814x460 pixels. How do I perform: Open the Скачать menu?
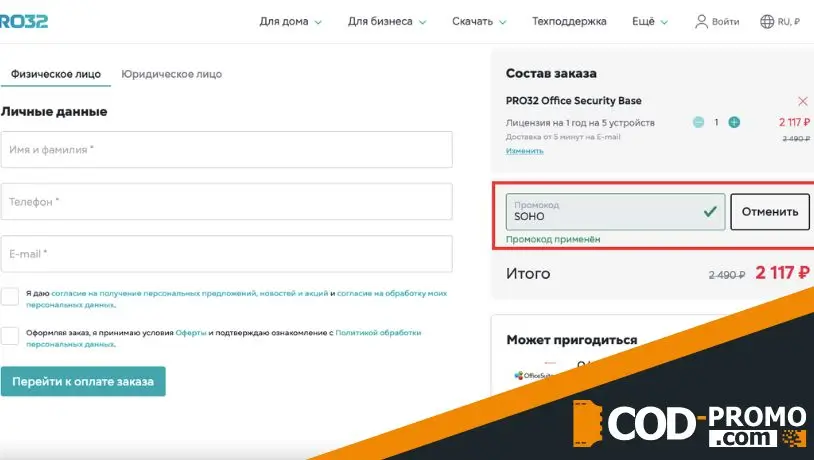479,21
